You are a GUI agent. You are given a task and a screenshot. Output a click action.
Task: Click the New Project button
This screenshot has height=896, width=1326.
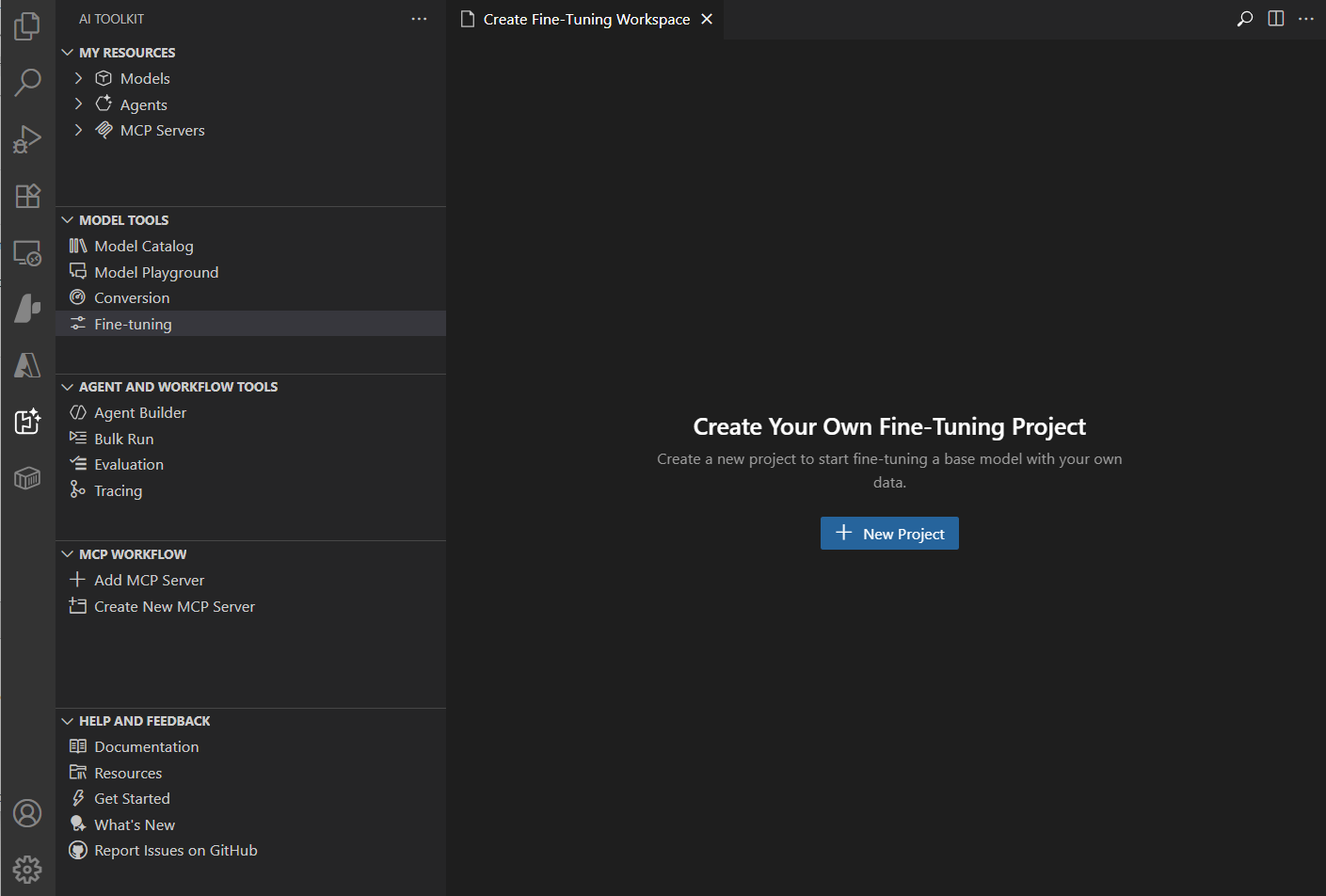(x=889, y=534)
